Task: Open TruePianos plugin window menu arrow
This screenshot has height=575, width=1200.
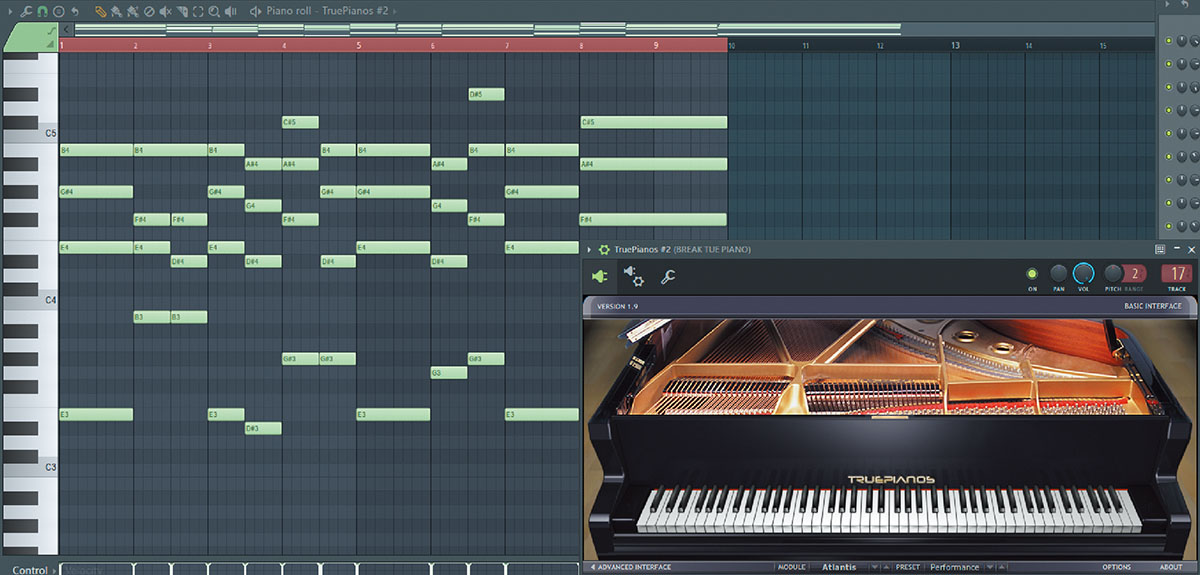Action: click(589, 249)
